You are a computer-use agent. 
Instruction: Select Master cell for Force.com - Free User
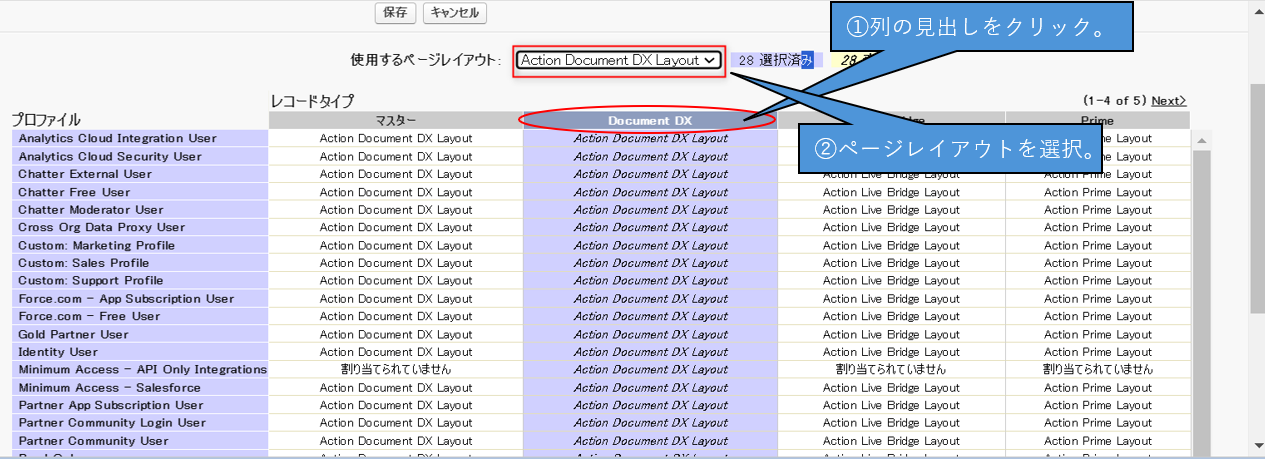pyautogui.click(x=395, y=316)
